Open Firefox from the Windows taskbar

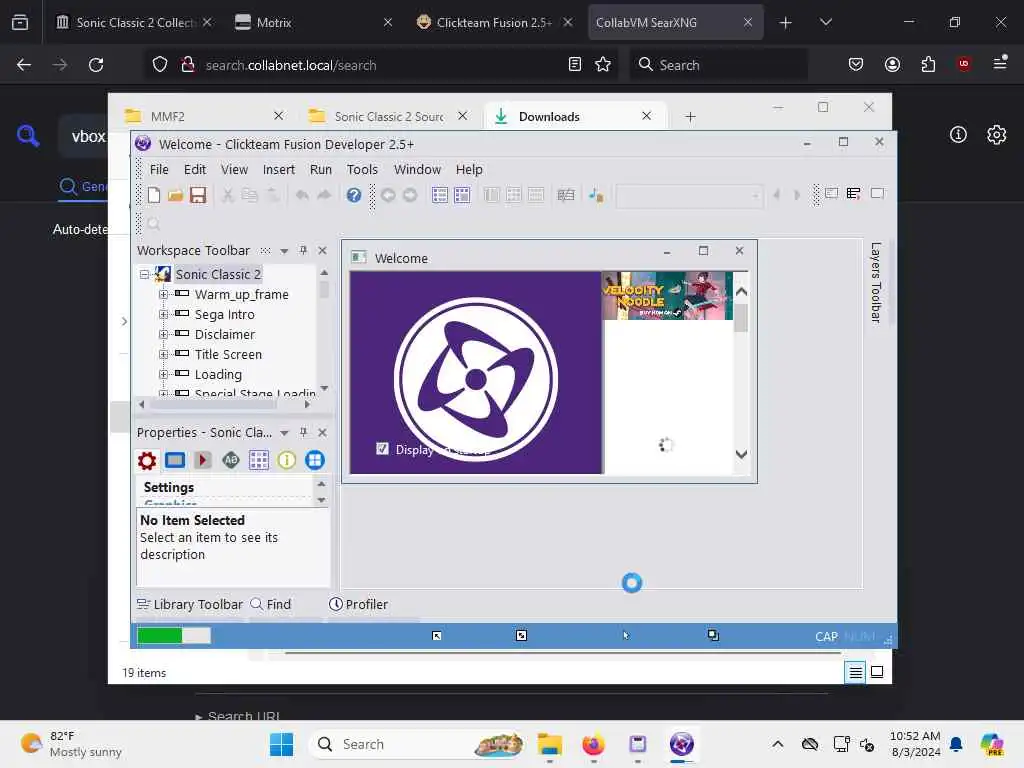(593, 744)
